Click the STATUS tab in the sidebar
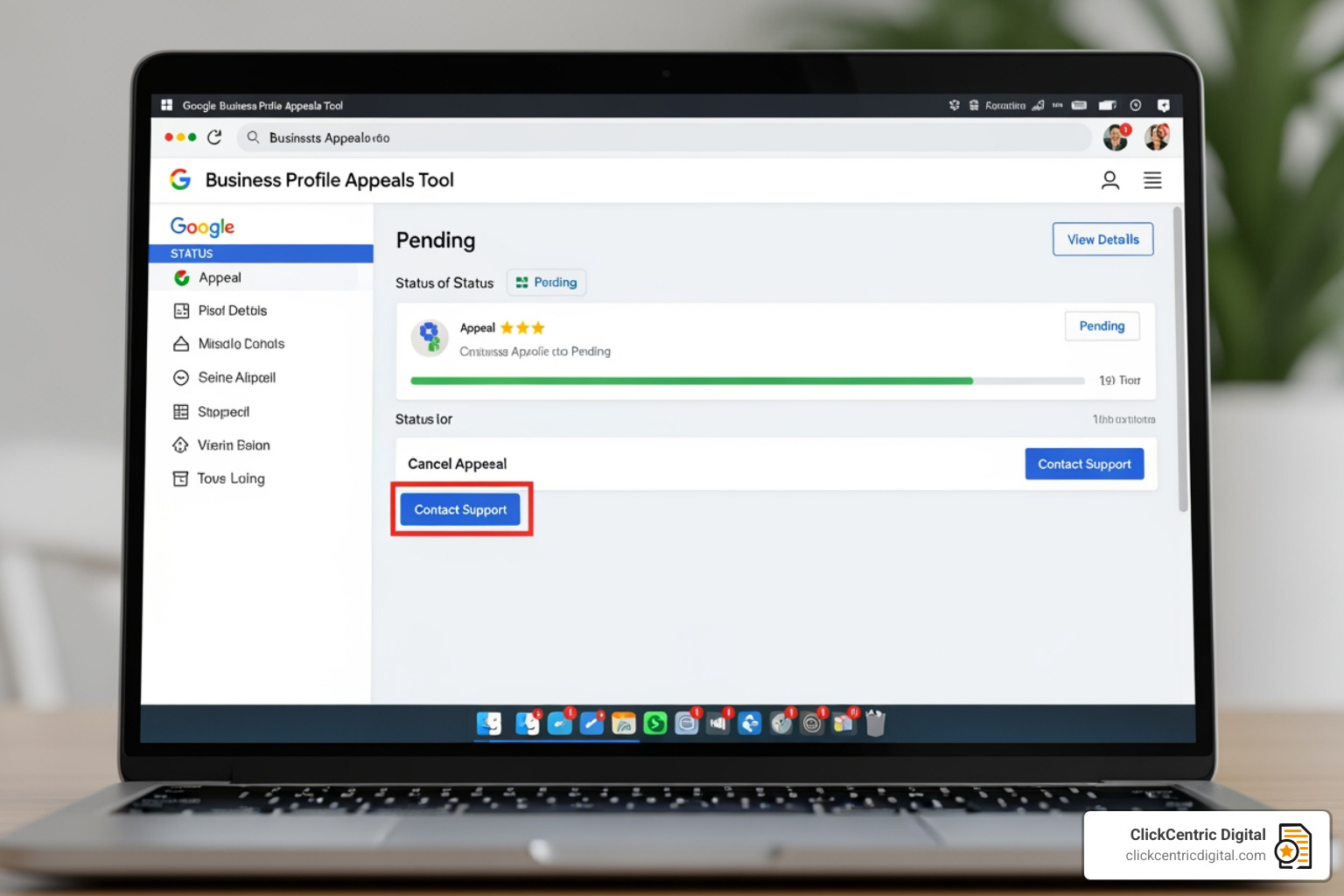1344x896 pixels. click(261, 253)
